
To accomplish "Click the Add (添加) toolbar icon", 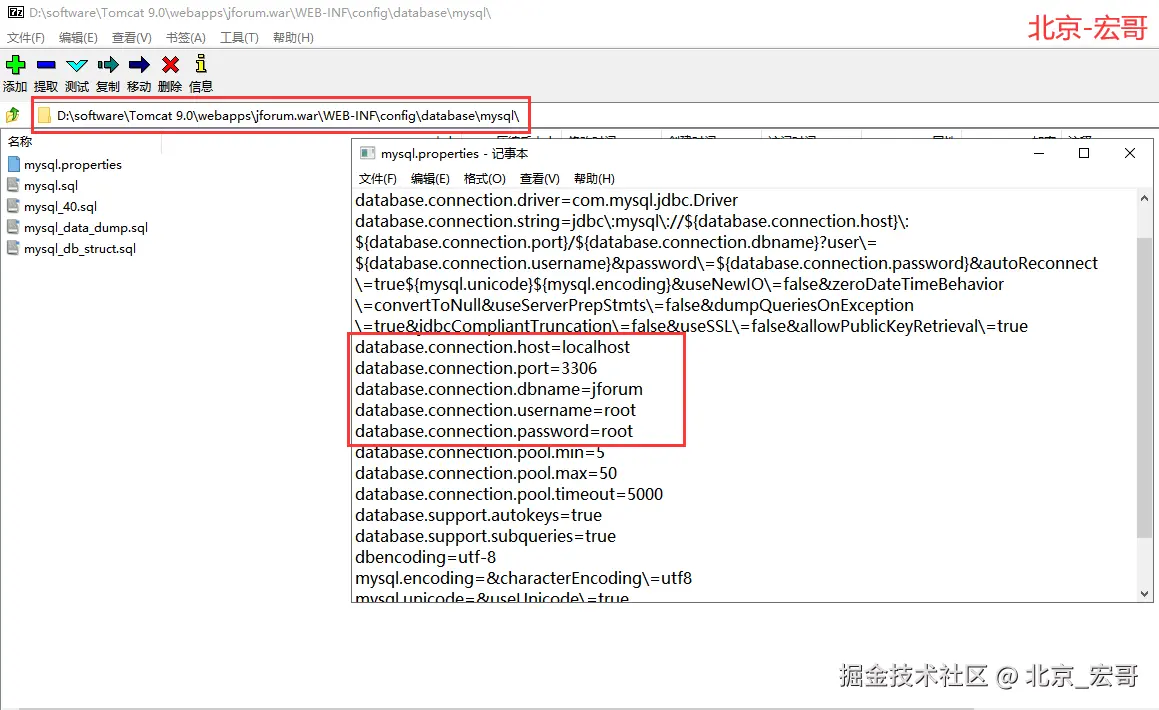I will point(16,65).
